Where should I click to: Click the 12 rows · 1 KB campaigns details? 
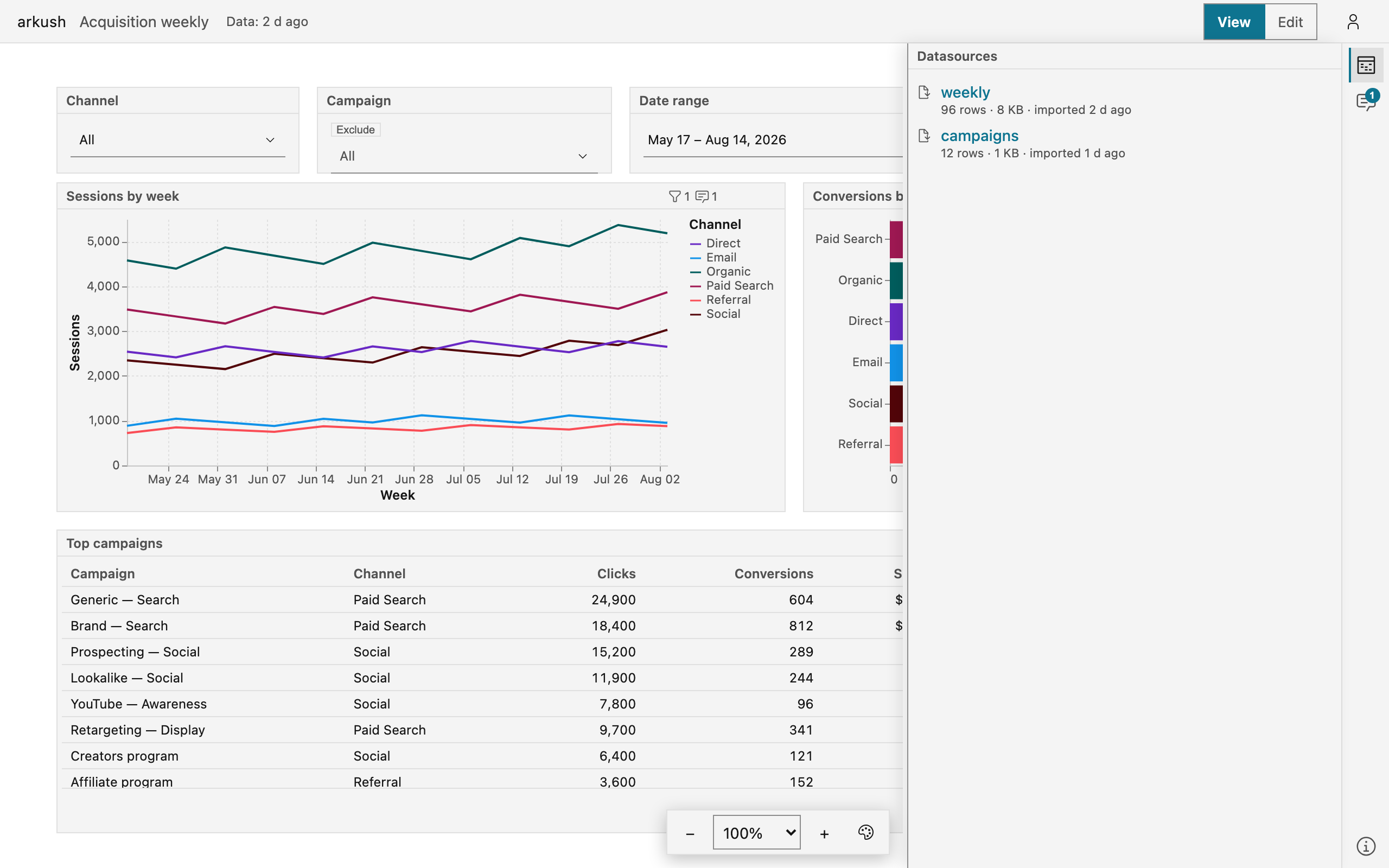pos(1033,154)
